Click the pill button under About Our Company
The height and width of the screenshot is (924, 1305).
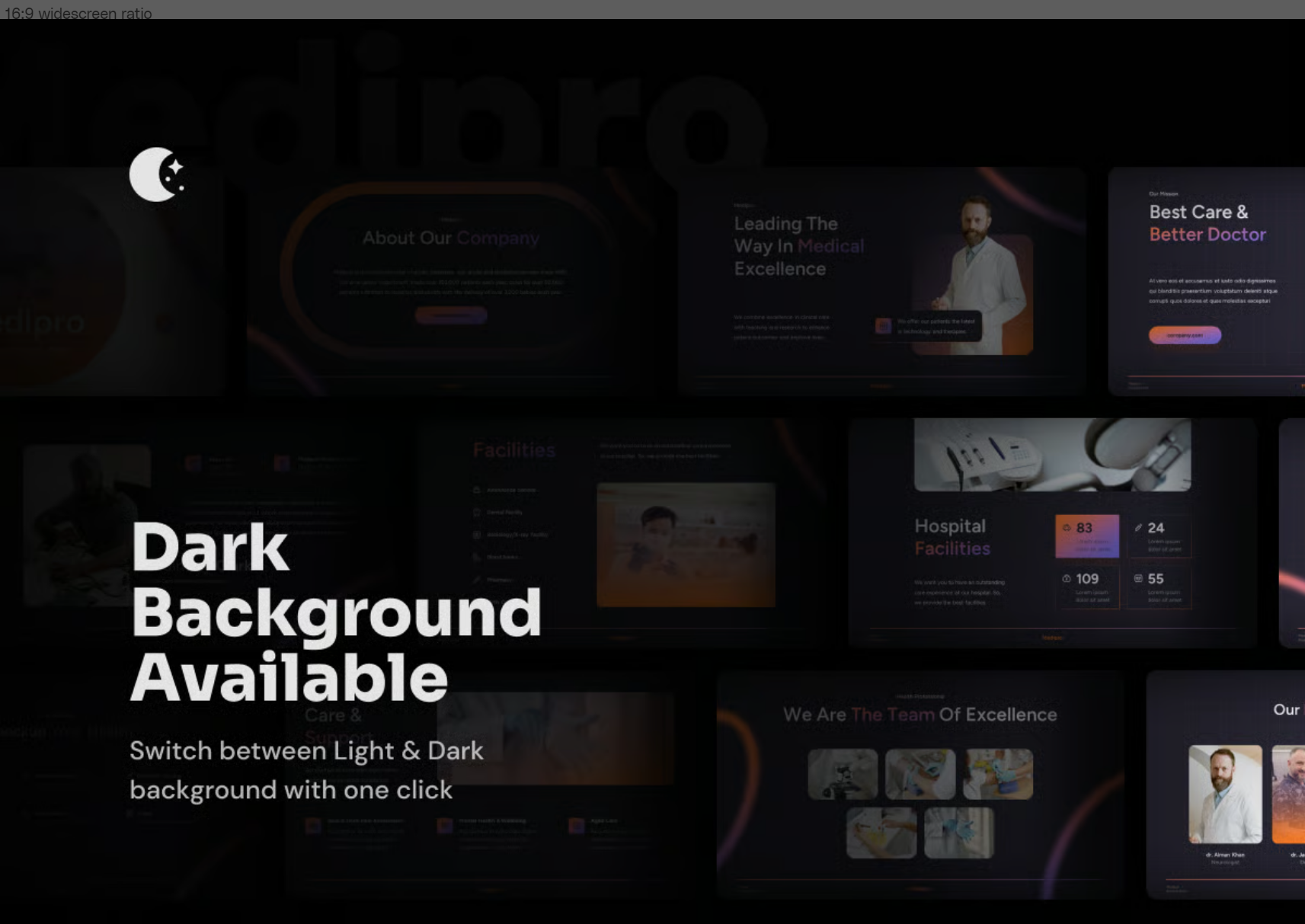[x=451, y=315]
